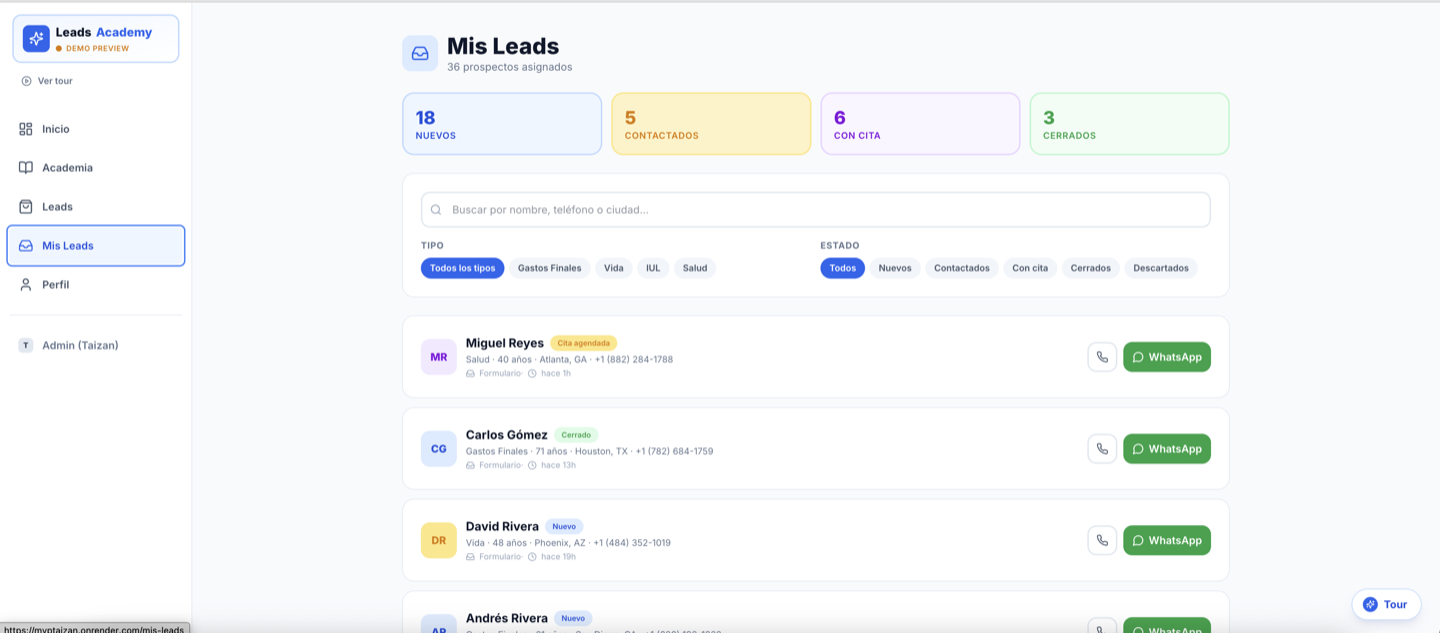Click the phone icon for Carlos Gómez
1440x633 pixels.
[1102, 449]
